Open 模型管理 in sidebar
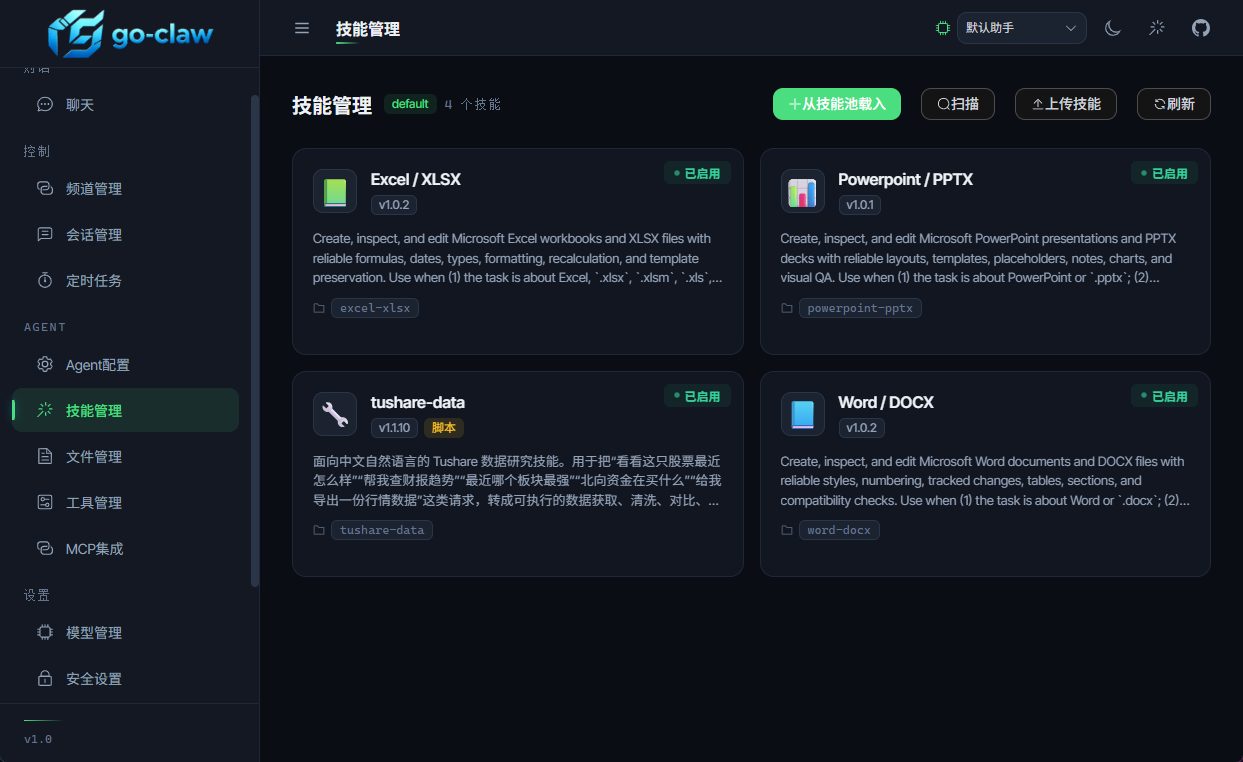The height and width of the screenshot is (762, 1243). 125,632
